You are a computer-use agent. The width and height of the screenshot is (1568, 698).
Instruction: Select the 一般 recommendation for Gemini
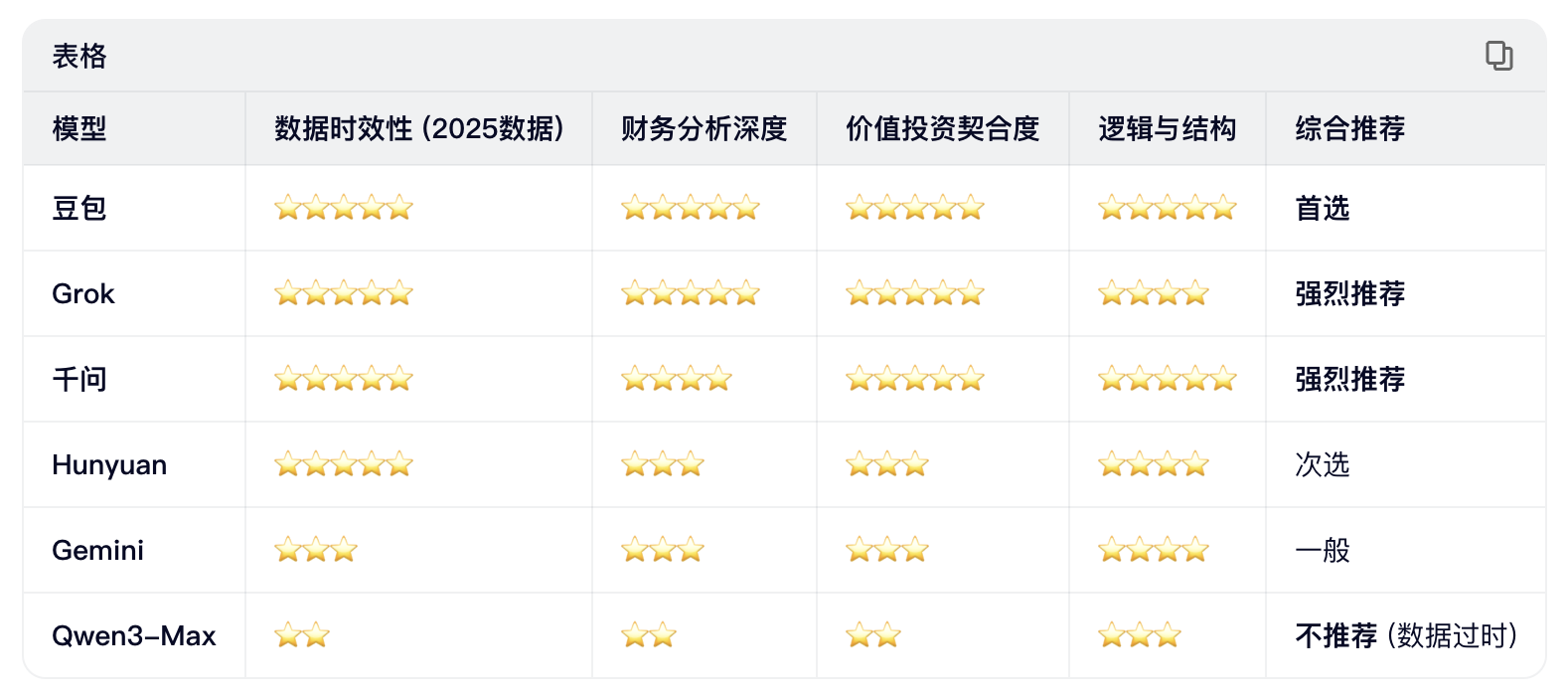click(x=1322, y=551)
